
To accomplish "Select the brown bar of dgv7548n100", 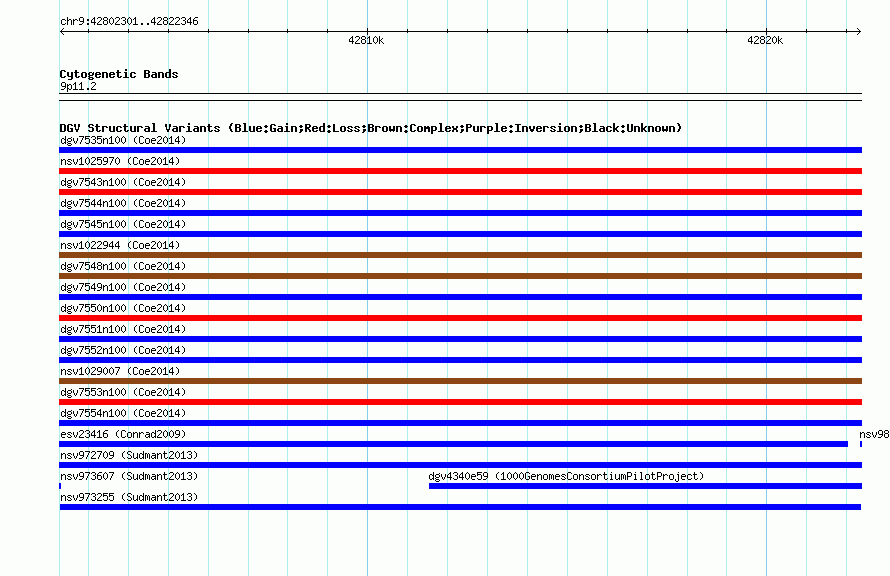I will 460,276.
